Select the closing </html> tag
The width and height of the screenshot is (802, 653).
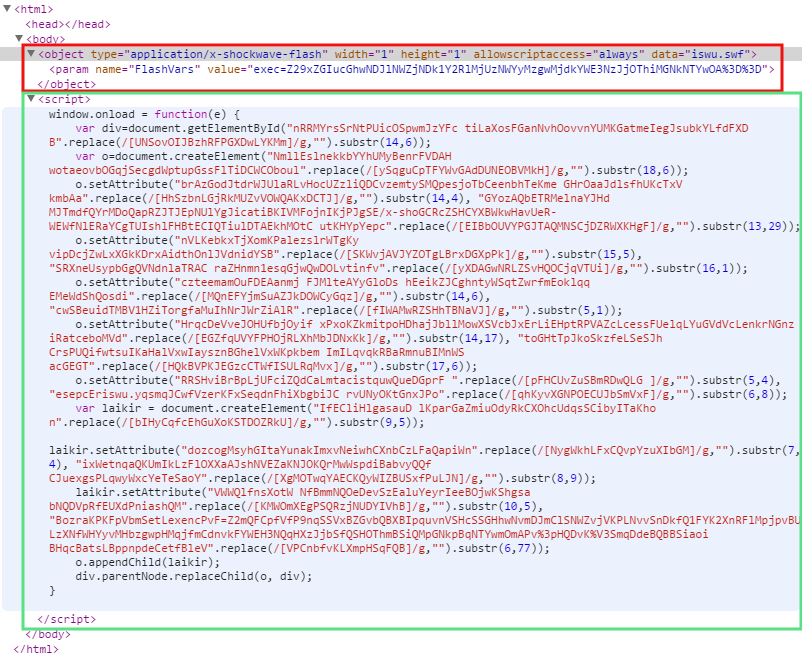(x=36, y=648)
